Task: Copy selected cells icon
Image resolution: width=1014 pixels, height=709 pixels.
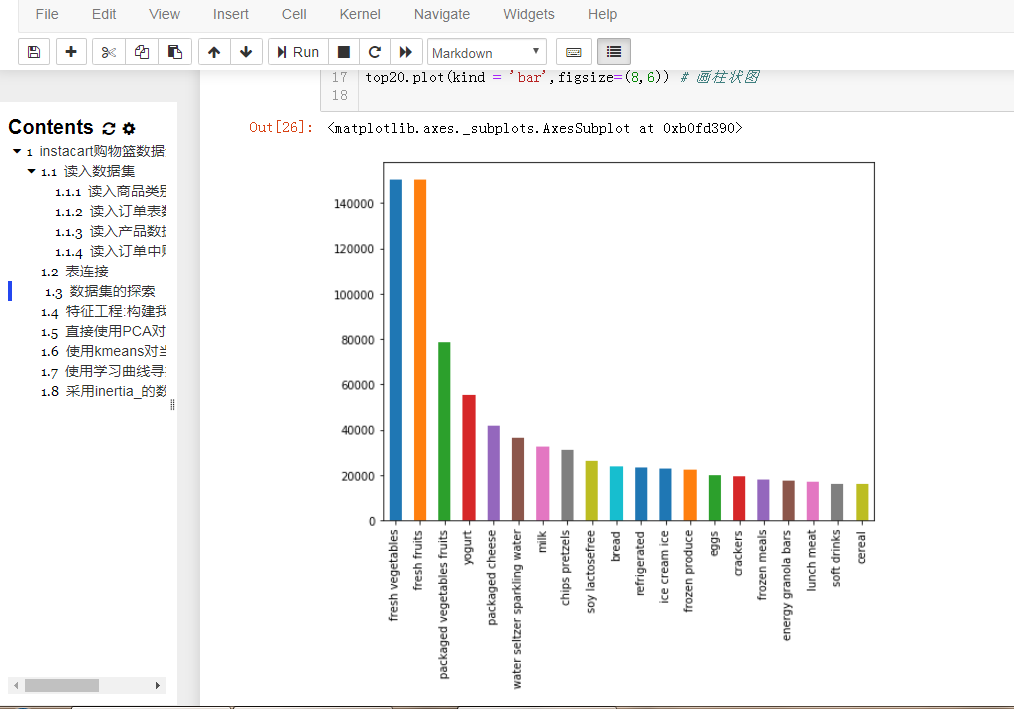Action: 142,52
